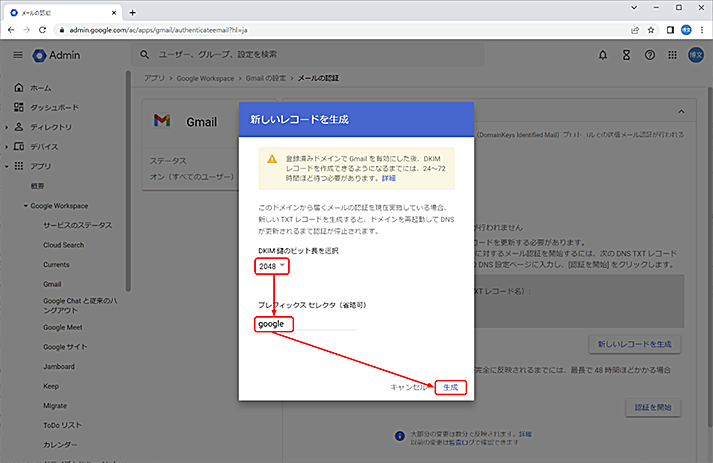Open サービスのステータス in sidebar
This screenshot has height=463, width=713.
point(77,225)
